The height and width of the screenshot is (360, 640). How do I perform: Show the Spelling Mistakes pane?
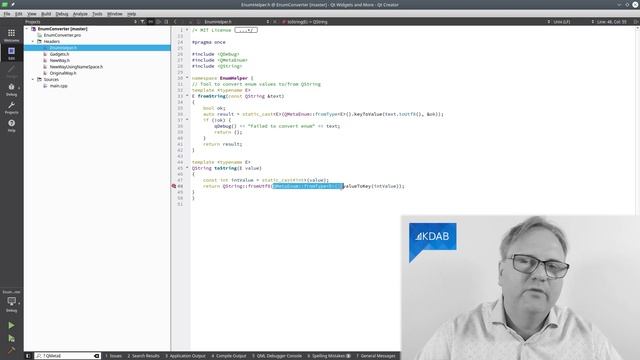(x=329, y=356)
